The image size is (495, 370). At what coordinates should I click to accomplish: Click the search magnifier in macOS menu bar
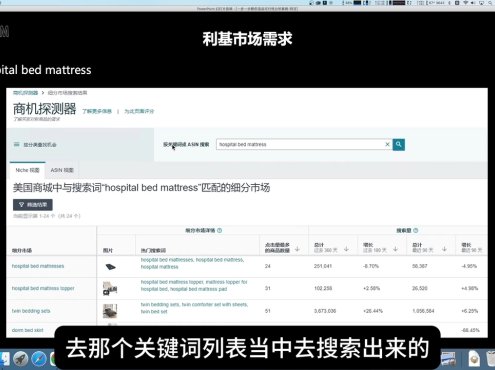point(491,3)
